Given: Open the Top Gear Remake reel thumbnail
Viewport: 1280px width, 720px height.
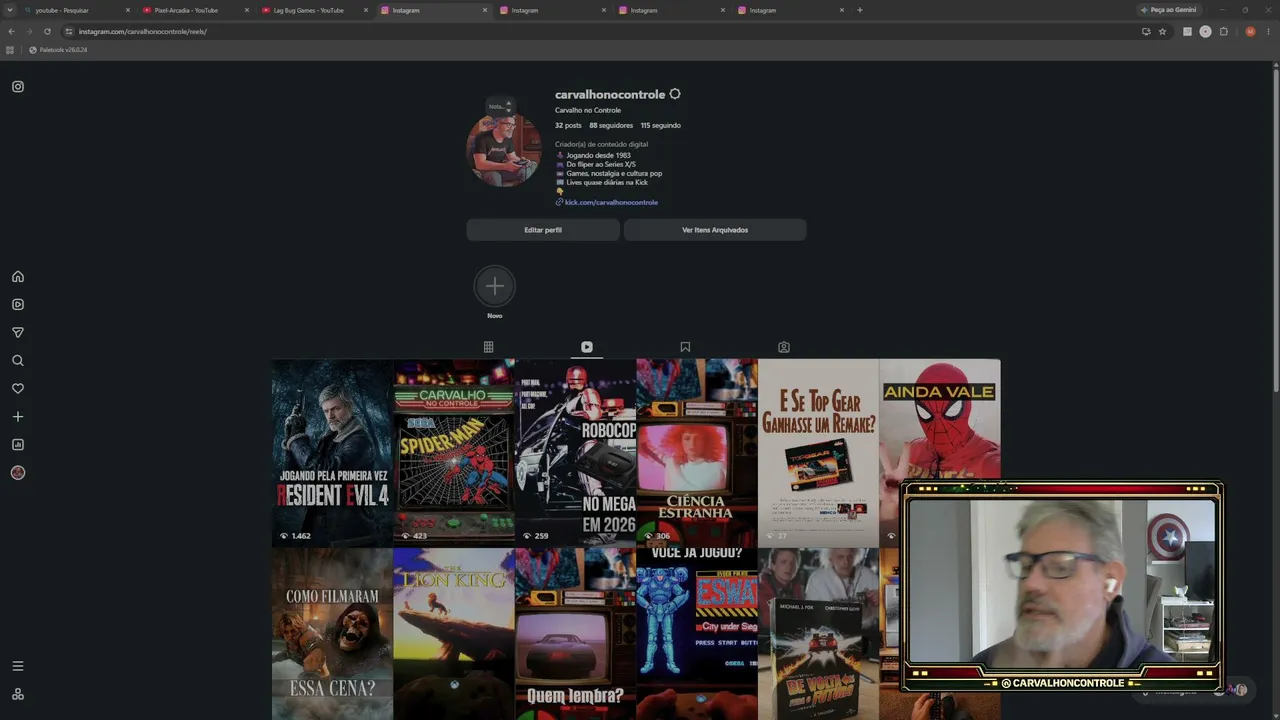Looking at the screenshot, I should click(x=819, y=453).
